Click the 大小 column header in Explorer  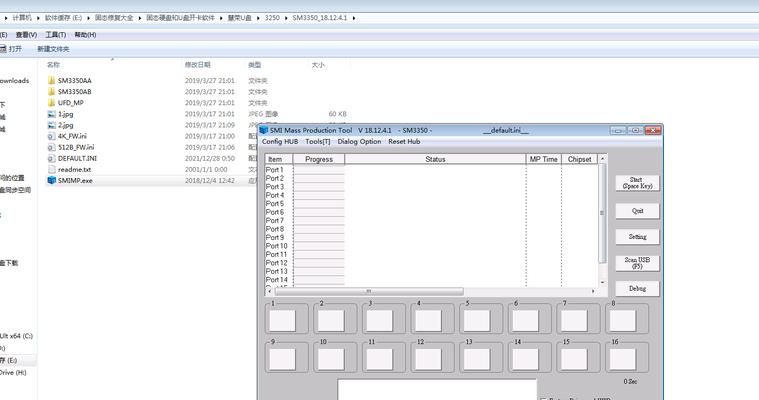[x=318, y=64]
